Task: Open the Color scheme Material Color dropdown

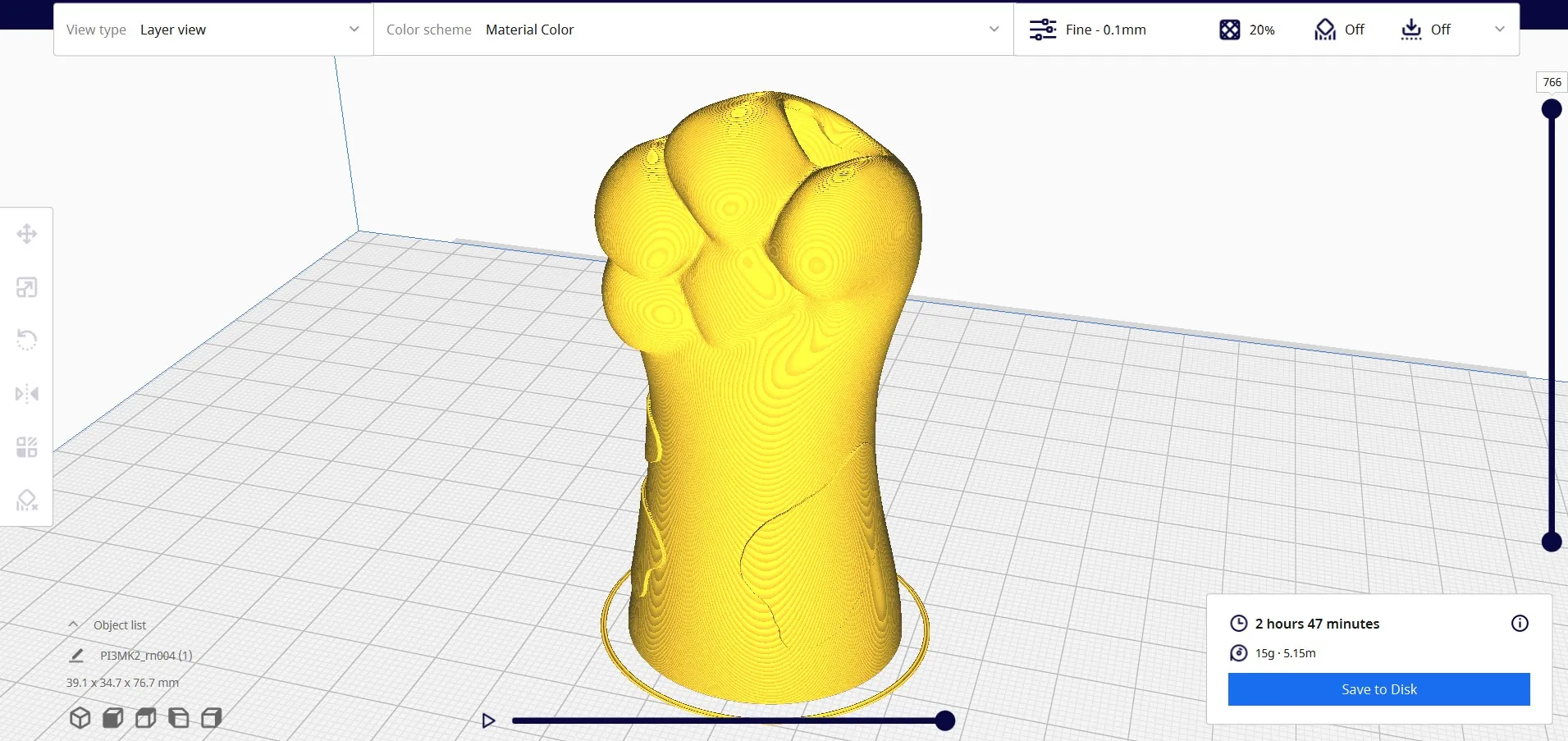Action: coord(693,30)
